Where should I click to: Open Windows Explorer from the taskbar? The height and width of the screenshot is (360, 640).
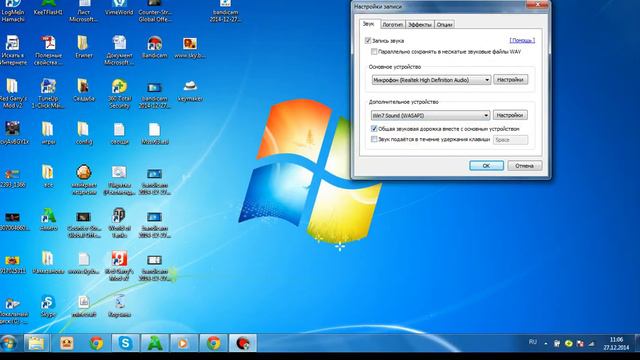[36, 343]
